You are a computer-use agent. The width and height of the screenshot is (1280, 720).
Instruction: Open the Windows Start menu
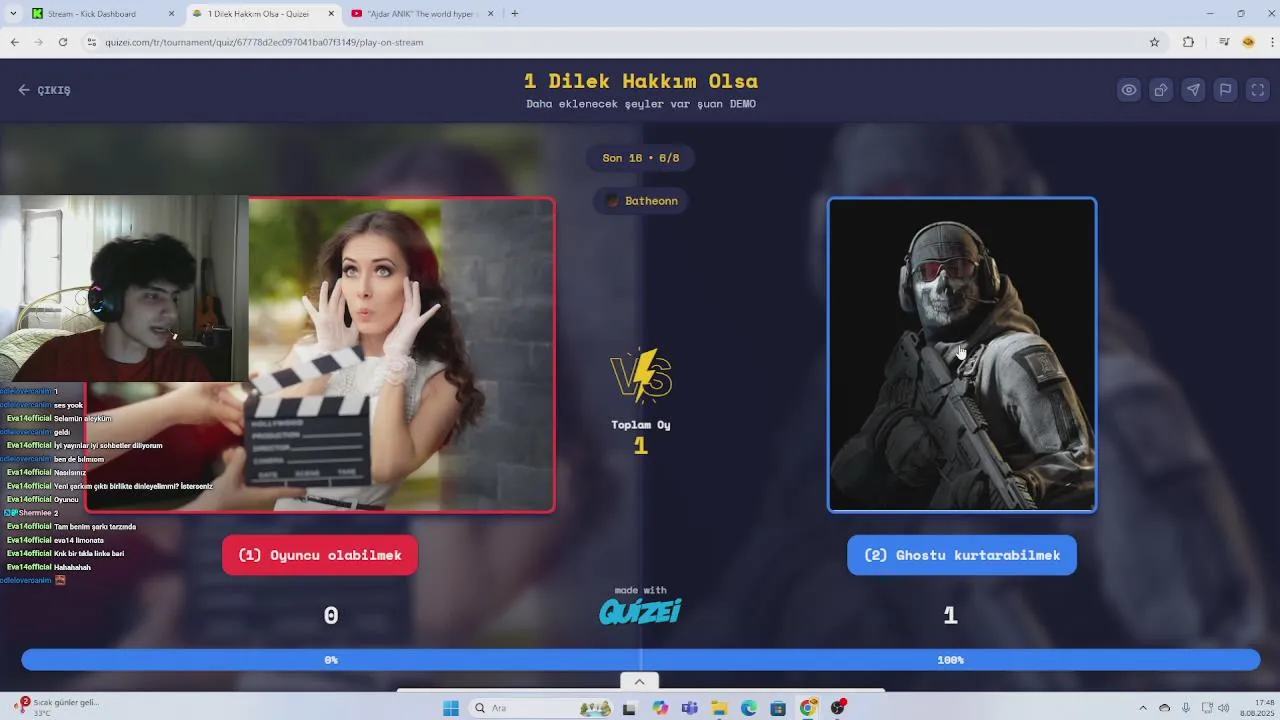point(451,708)
